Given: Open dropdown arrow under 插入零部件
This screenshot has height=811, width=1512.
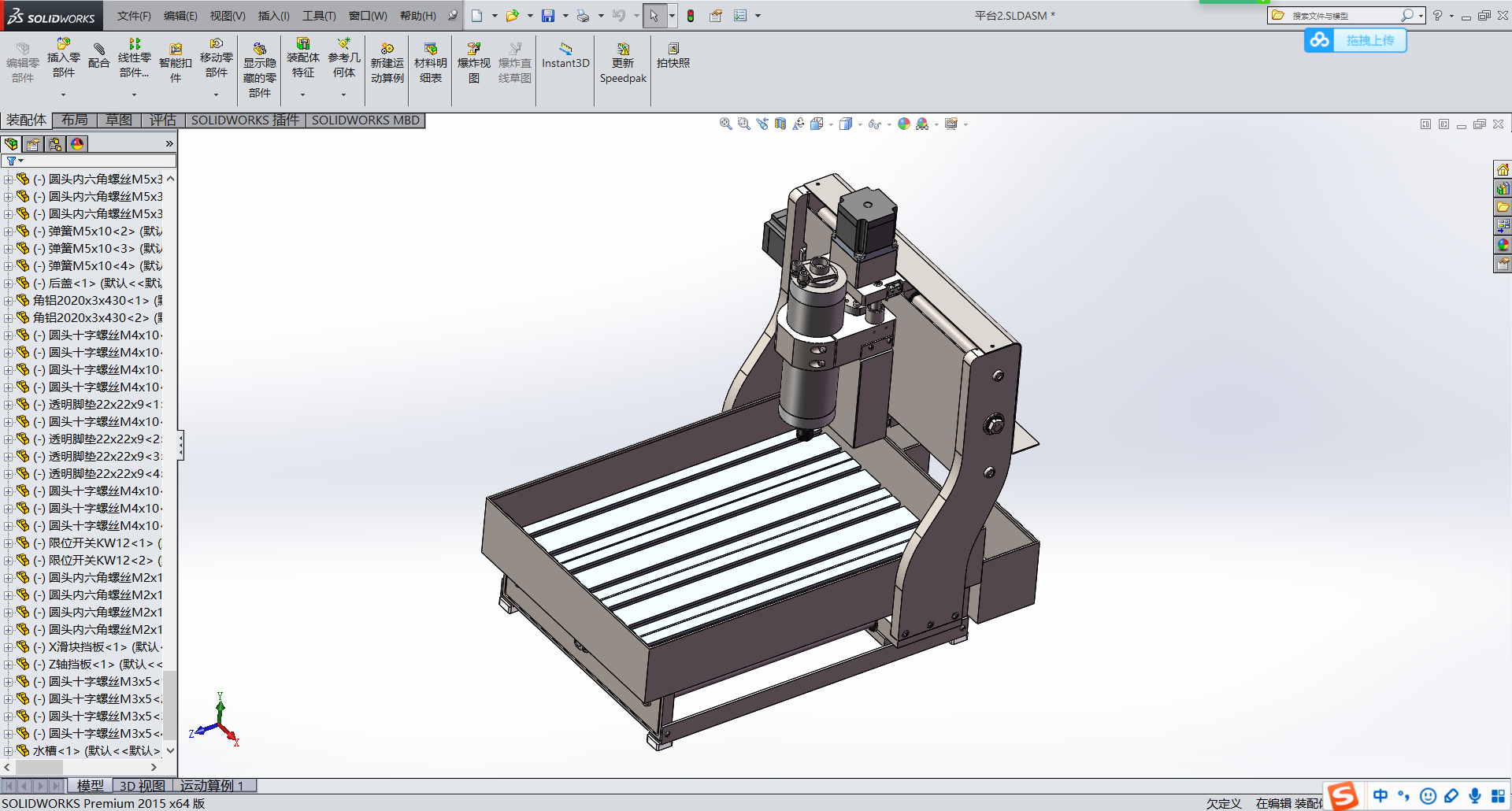Looking at the screenshot, I should [63, 94].
